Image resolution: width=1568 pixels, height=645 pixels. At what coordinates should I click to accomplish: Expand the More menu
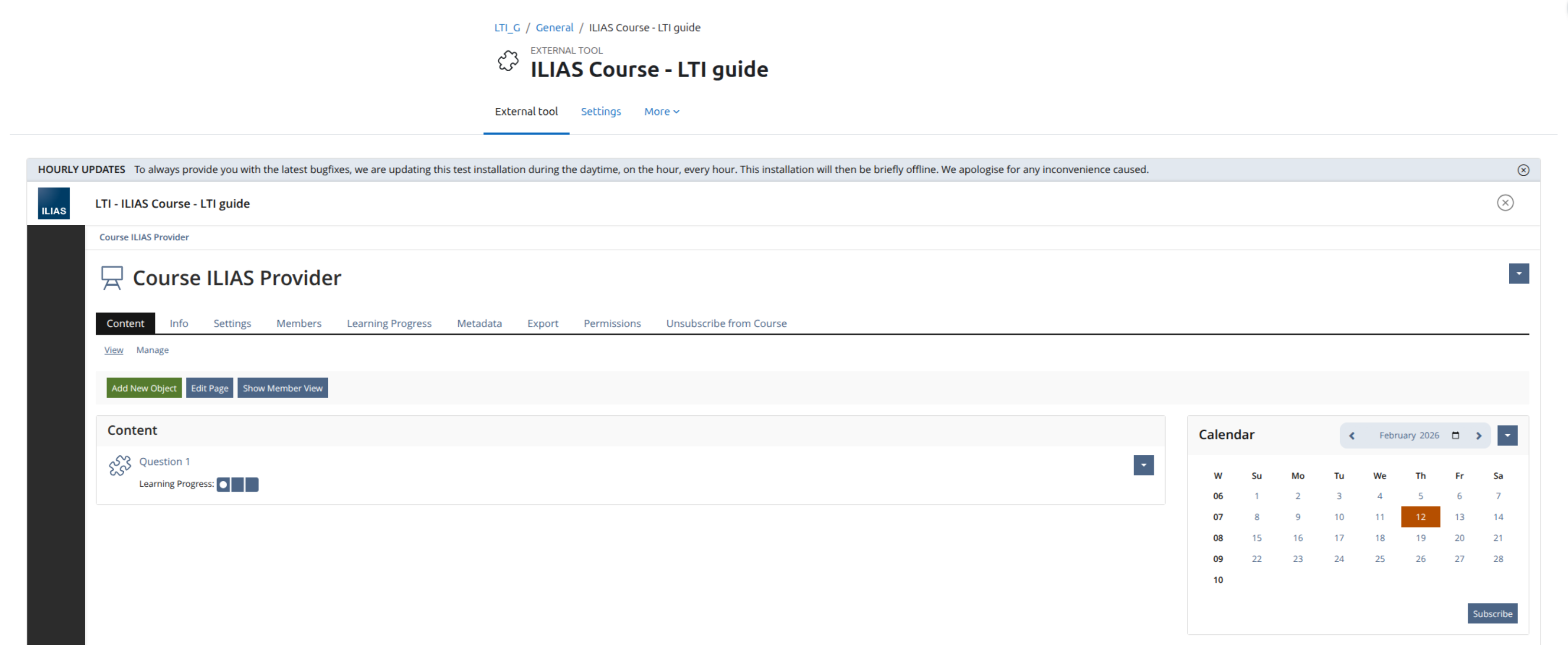pyautogui.click(x=661, y=111)
